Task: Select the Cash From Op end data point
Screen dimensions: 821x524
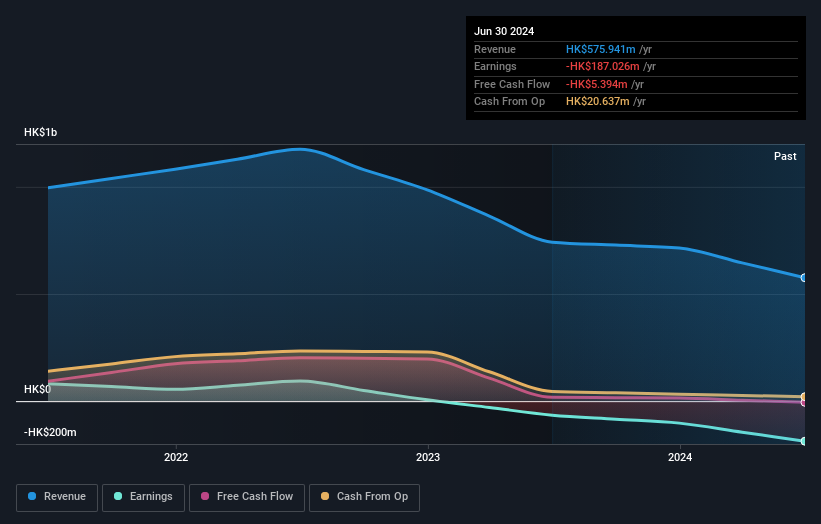Action: [x=804, y=397]
